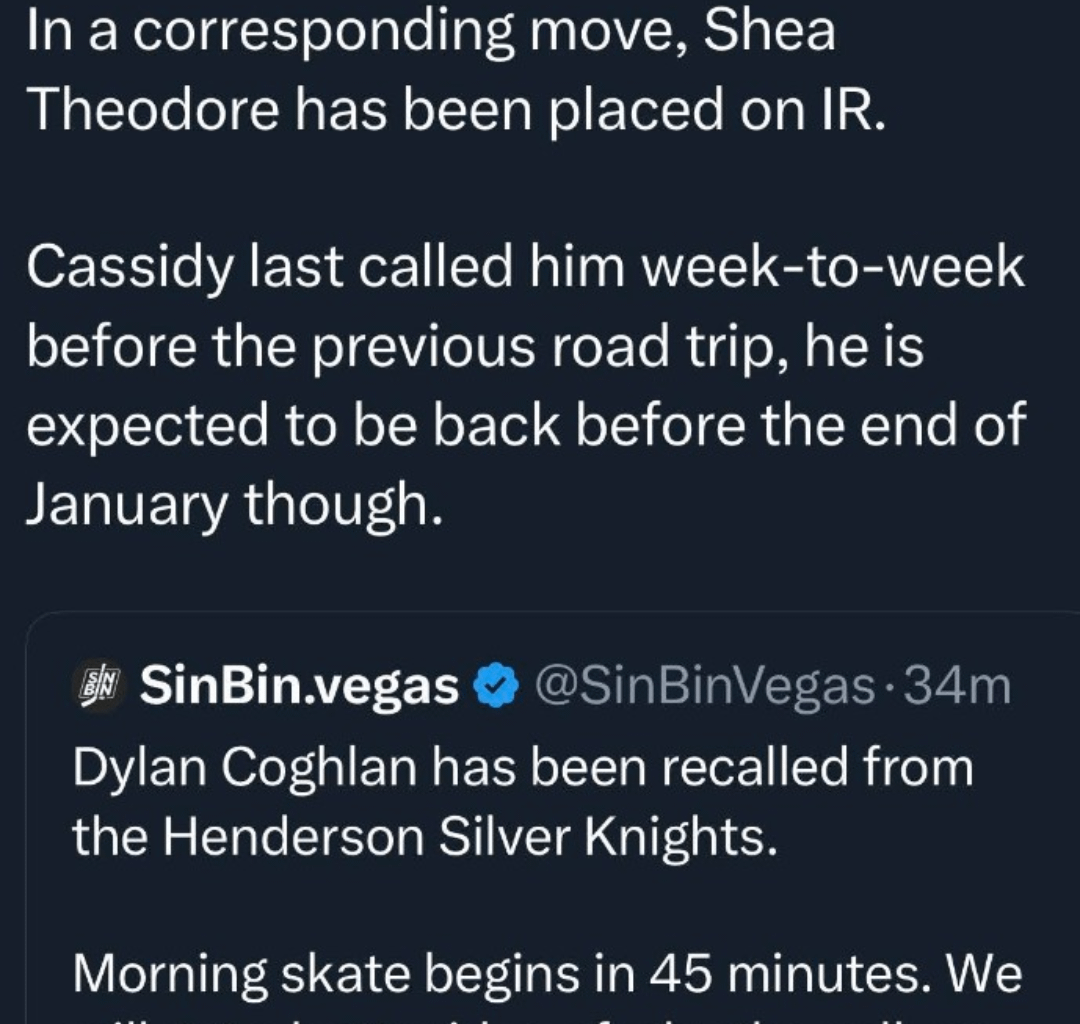Open the SinBin.vegas display name
Screen dimensions: 1080x1024
(300, 687)
